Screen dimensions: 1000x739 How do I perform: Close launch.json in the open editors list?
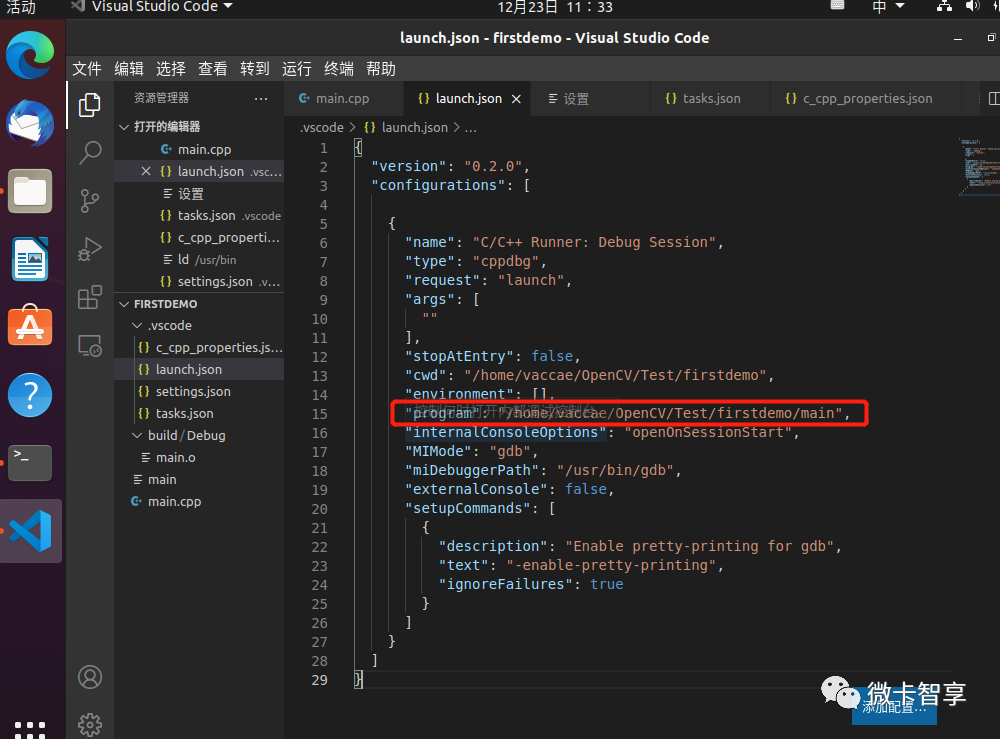click(146, 171)
